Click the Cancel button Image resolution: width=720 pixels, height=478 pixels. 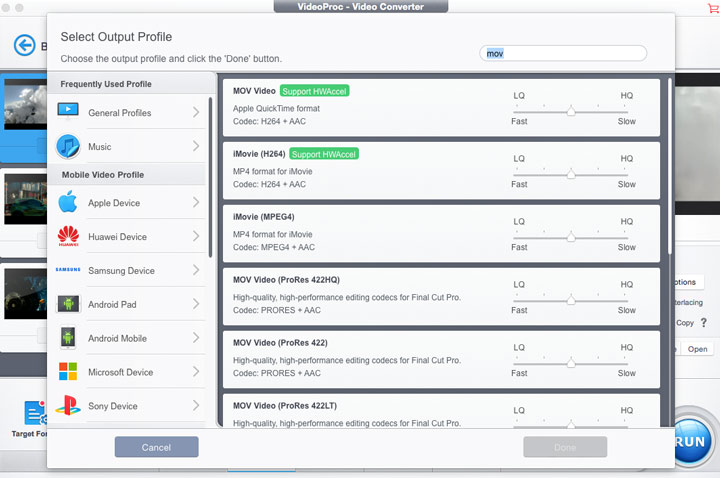tap(156, 447)
